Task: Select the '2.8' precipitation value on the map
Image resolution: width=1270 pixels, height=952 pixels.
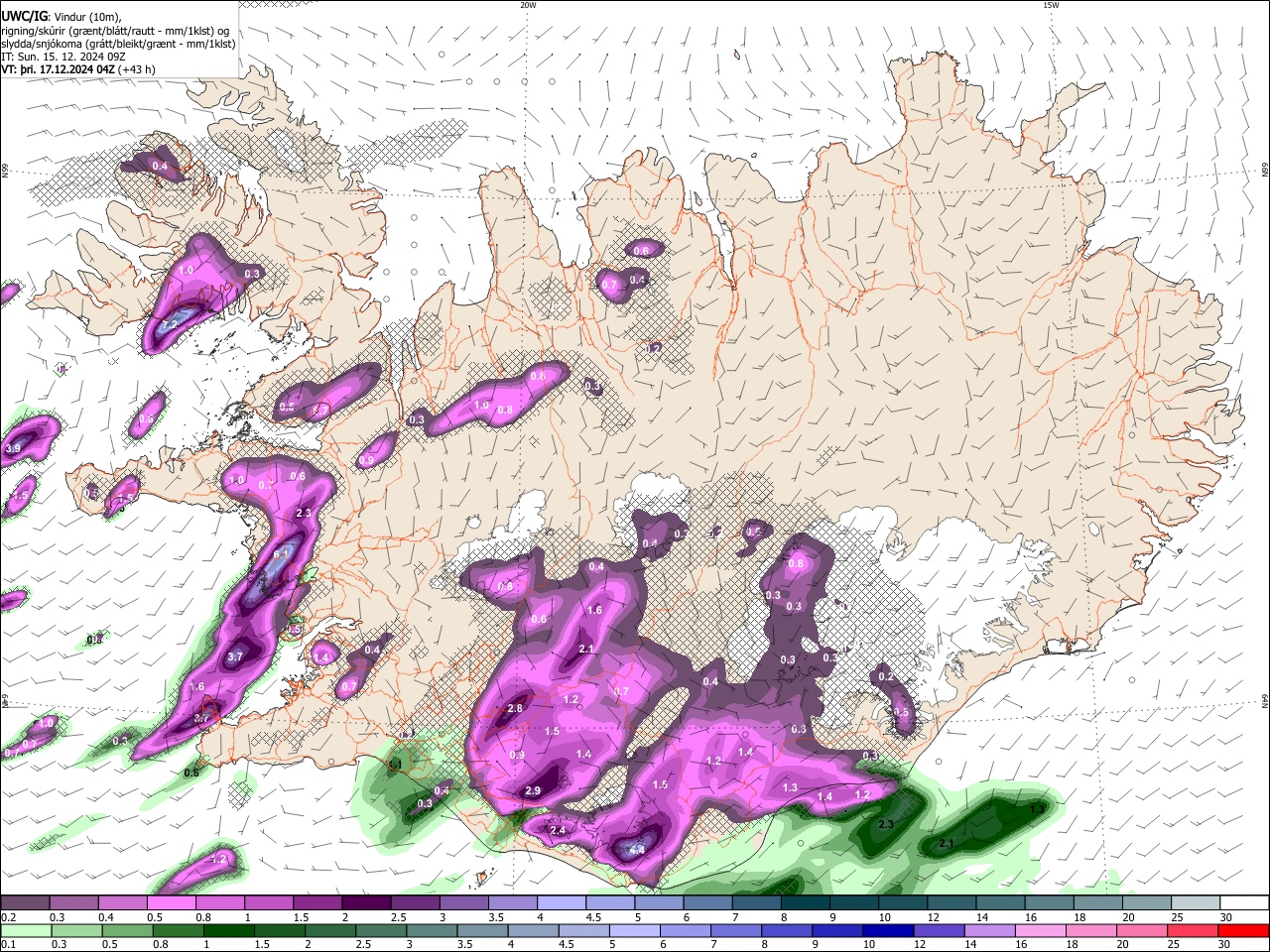Action: pyautogui.click(x=515, y=709)
